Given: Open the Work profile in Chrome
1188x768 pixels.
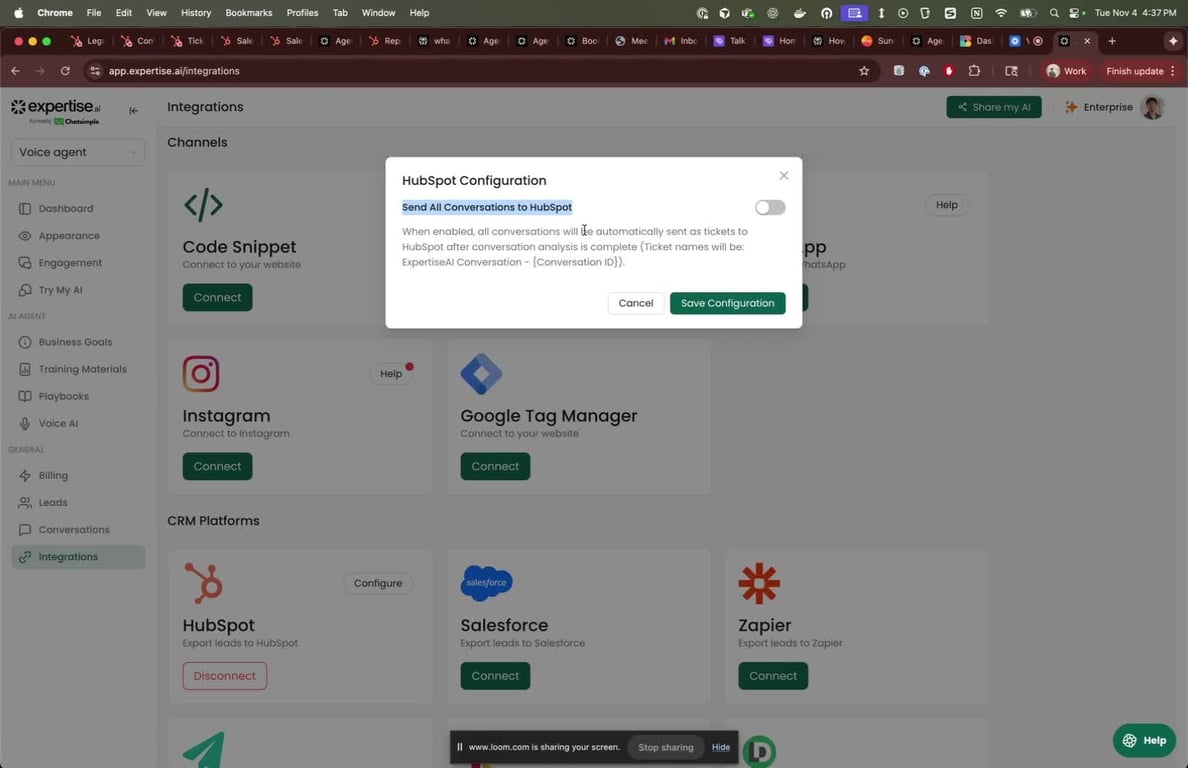Looking at the screenshot, I should tap(1066, 71).
